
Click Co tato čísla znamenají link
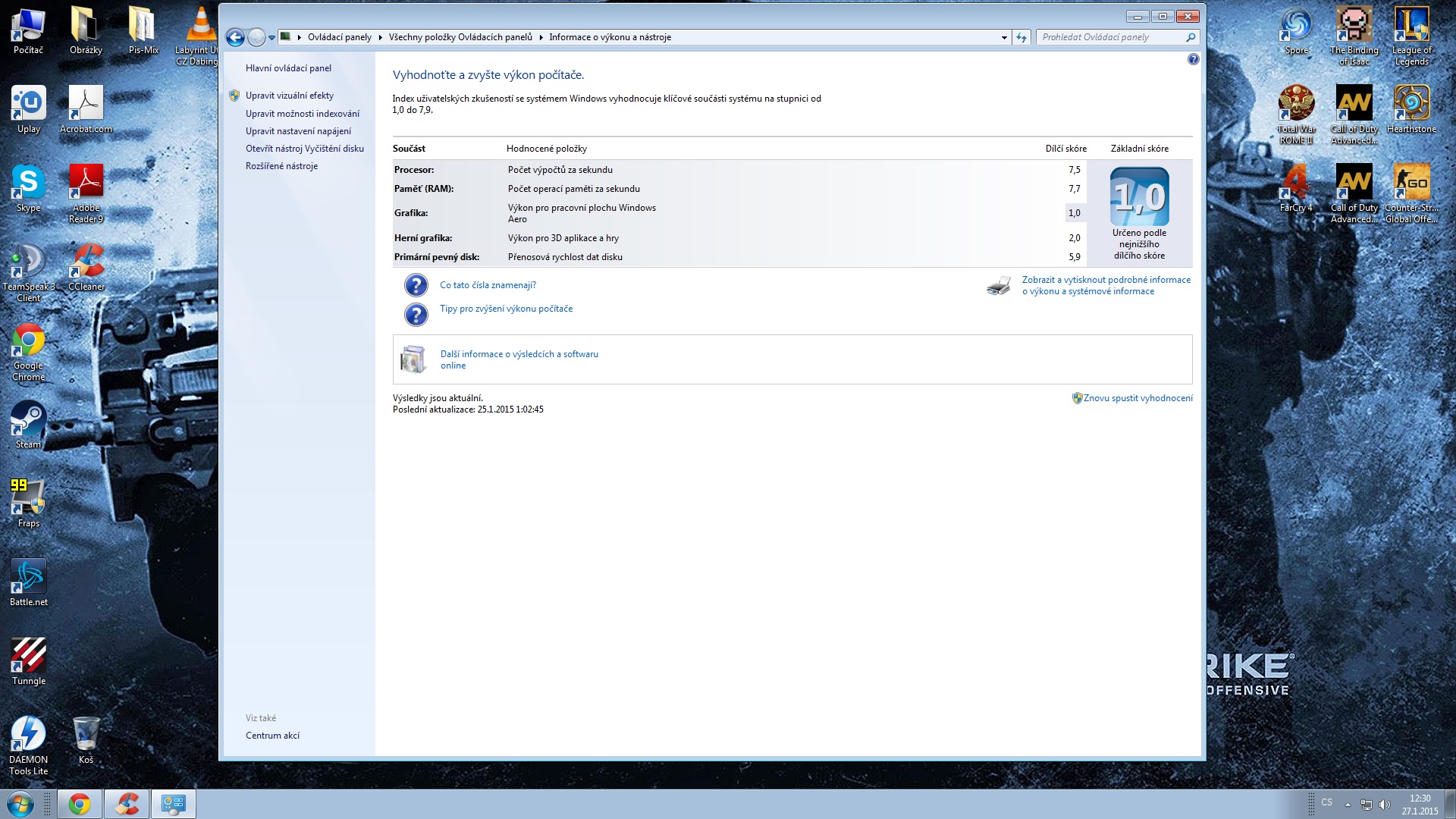tap(488, 285)
